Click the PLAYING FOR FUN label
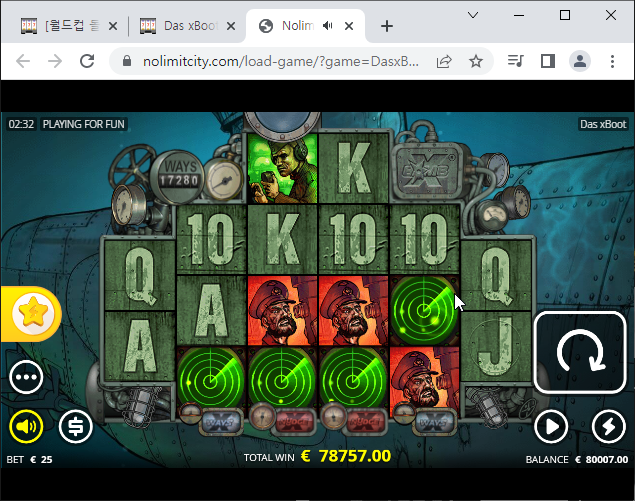This screenshot has height=501, width=635. pos(84,124)
